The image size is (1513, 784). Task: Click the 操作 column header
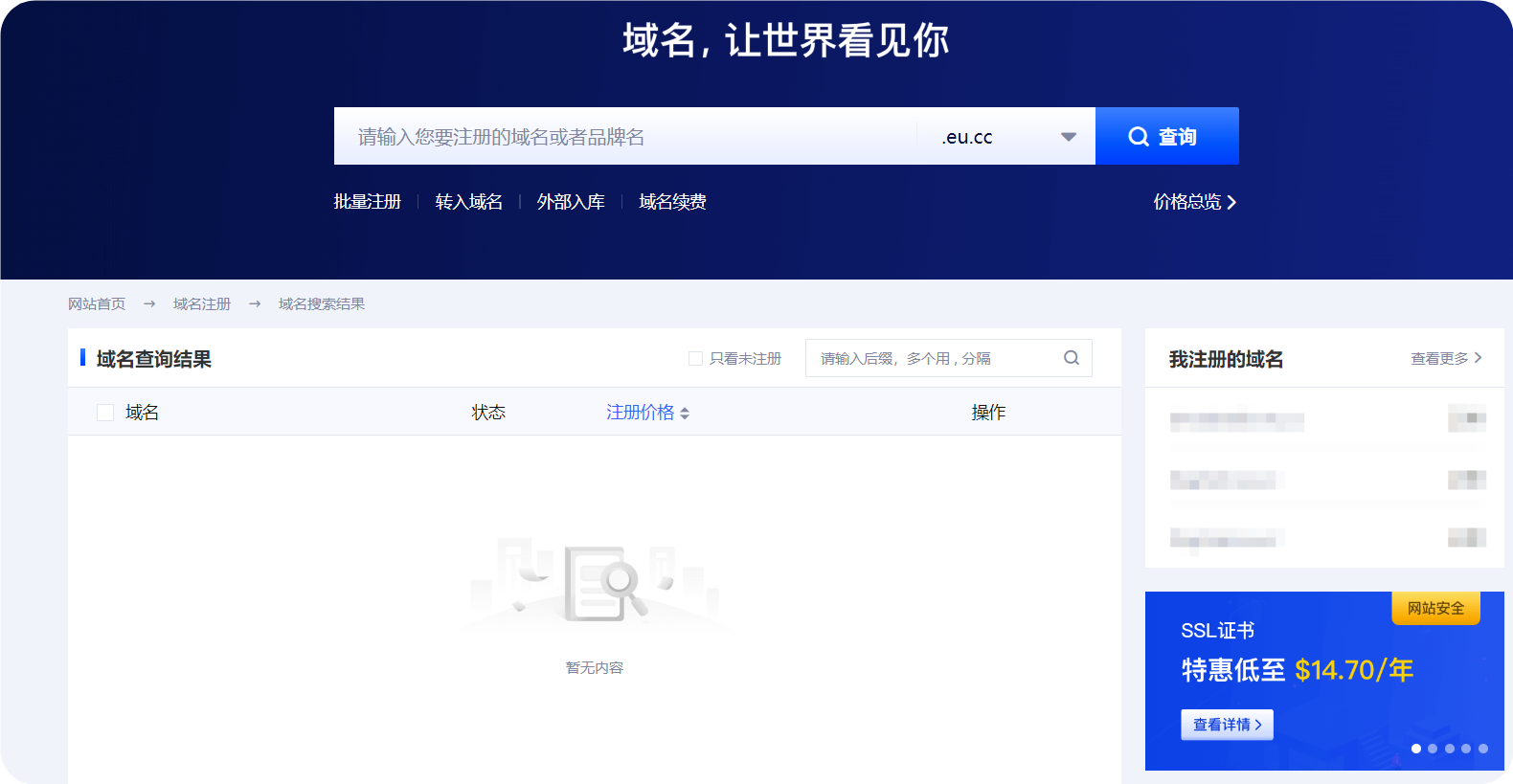(x=988, y=413)
